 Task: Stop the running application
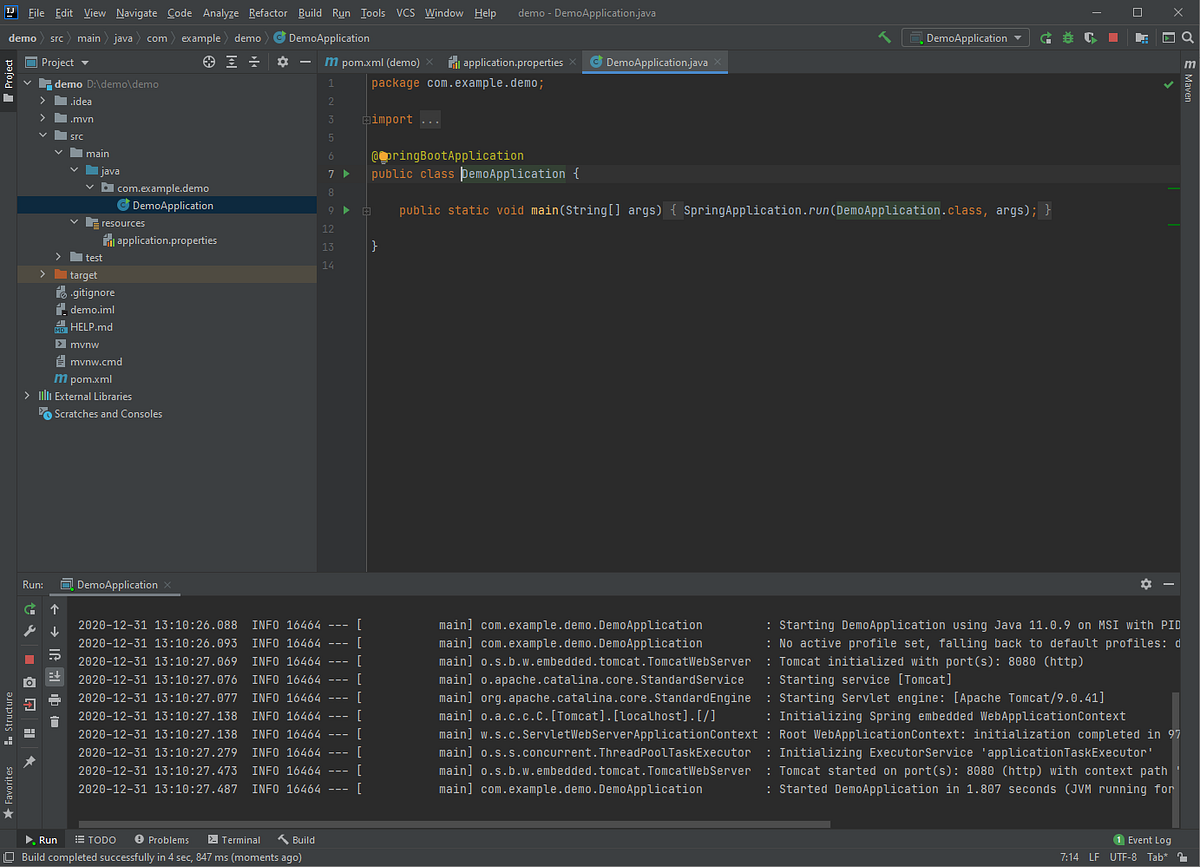click(x=1112, y=37)
